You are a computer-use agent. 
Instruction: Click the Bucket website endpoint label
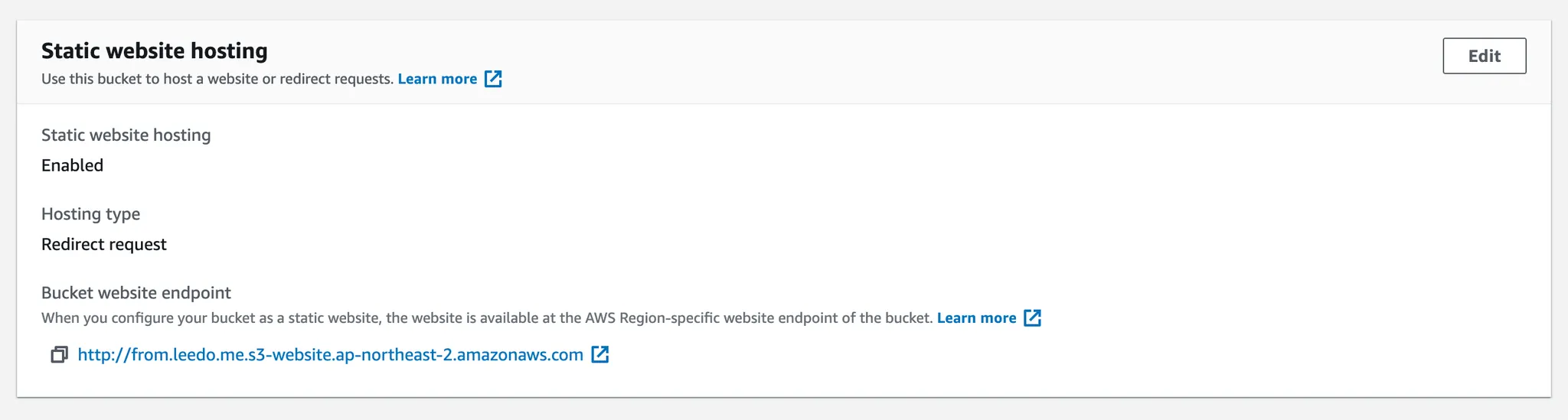click(x=136, y=293)
